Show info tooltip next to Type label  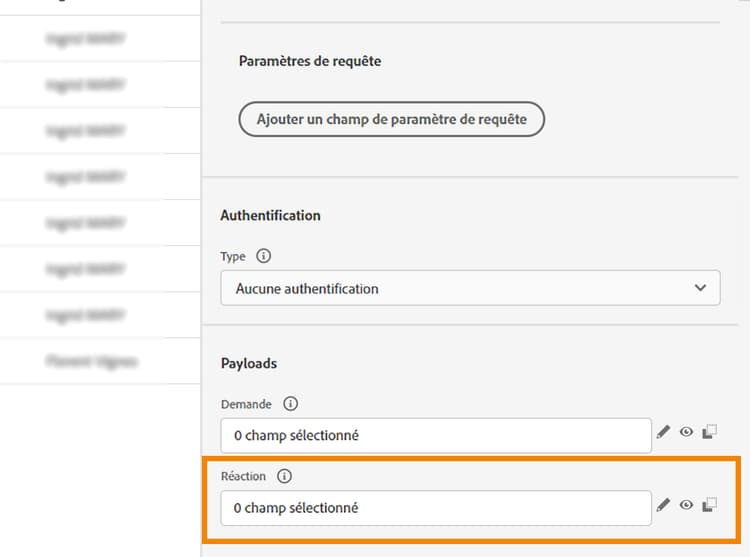click(263, 256)
